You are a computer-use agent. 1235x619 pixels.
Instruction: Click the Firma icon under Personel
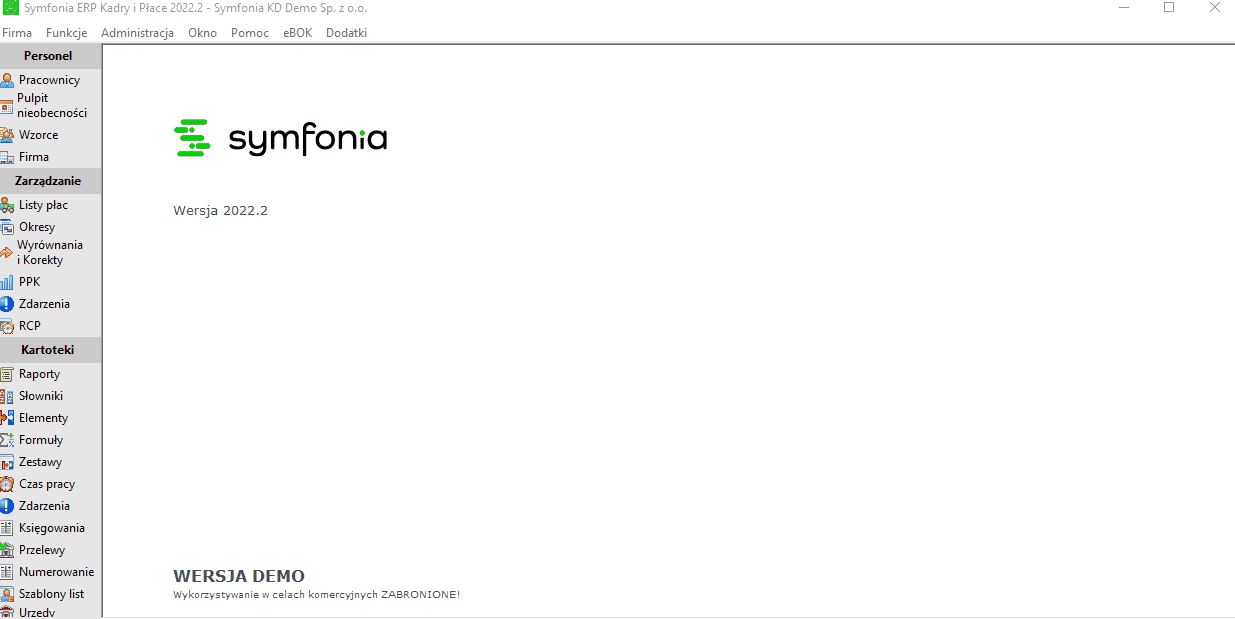7,157
